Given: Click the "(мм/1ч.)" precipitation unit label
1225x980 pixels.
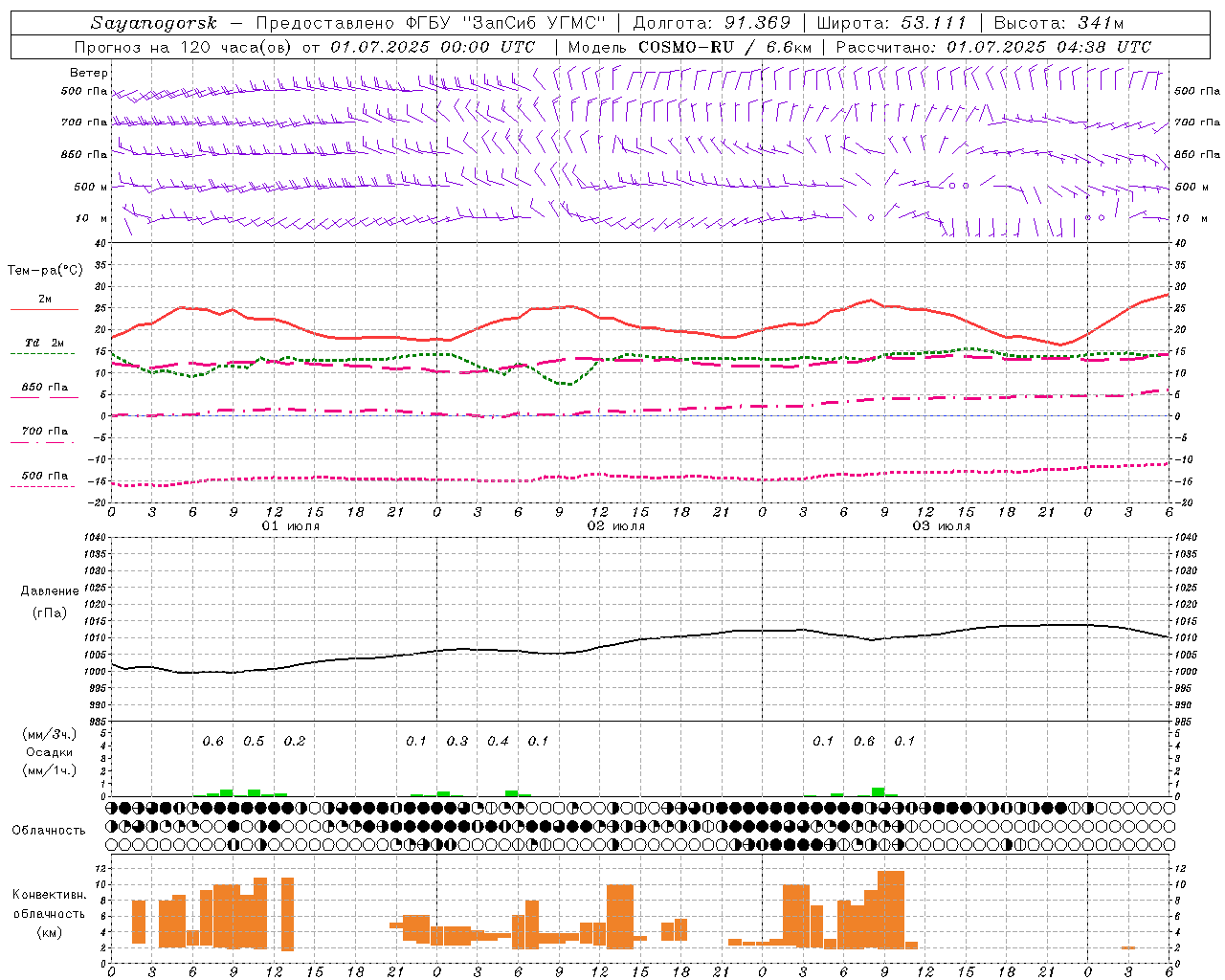Looking at the screenshot, I should [50, 770].
